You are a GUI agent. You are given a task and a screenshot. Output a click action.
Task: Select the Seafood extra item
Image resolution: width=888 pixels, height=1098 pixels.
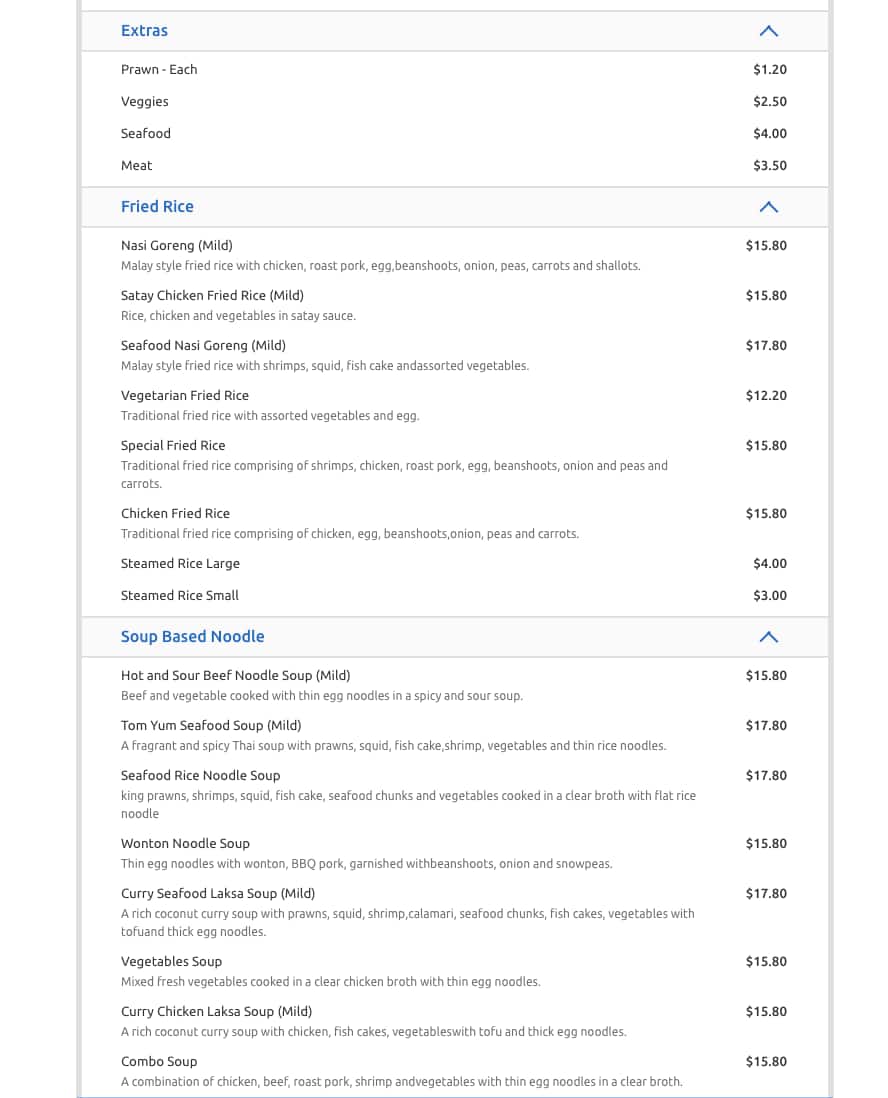145,133
